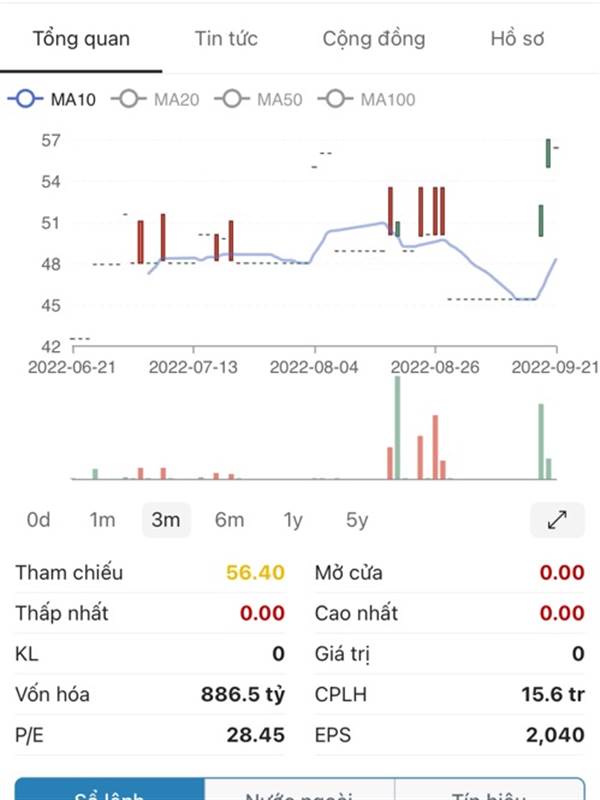Viewport: 600px width, 800px height.
Task: Open the Sổ lệnh bottom tab
Action: (109, 790)
